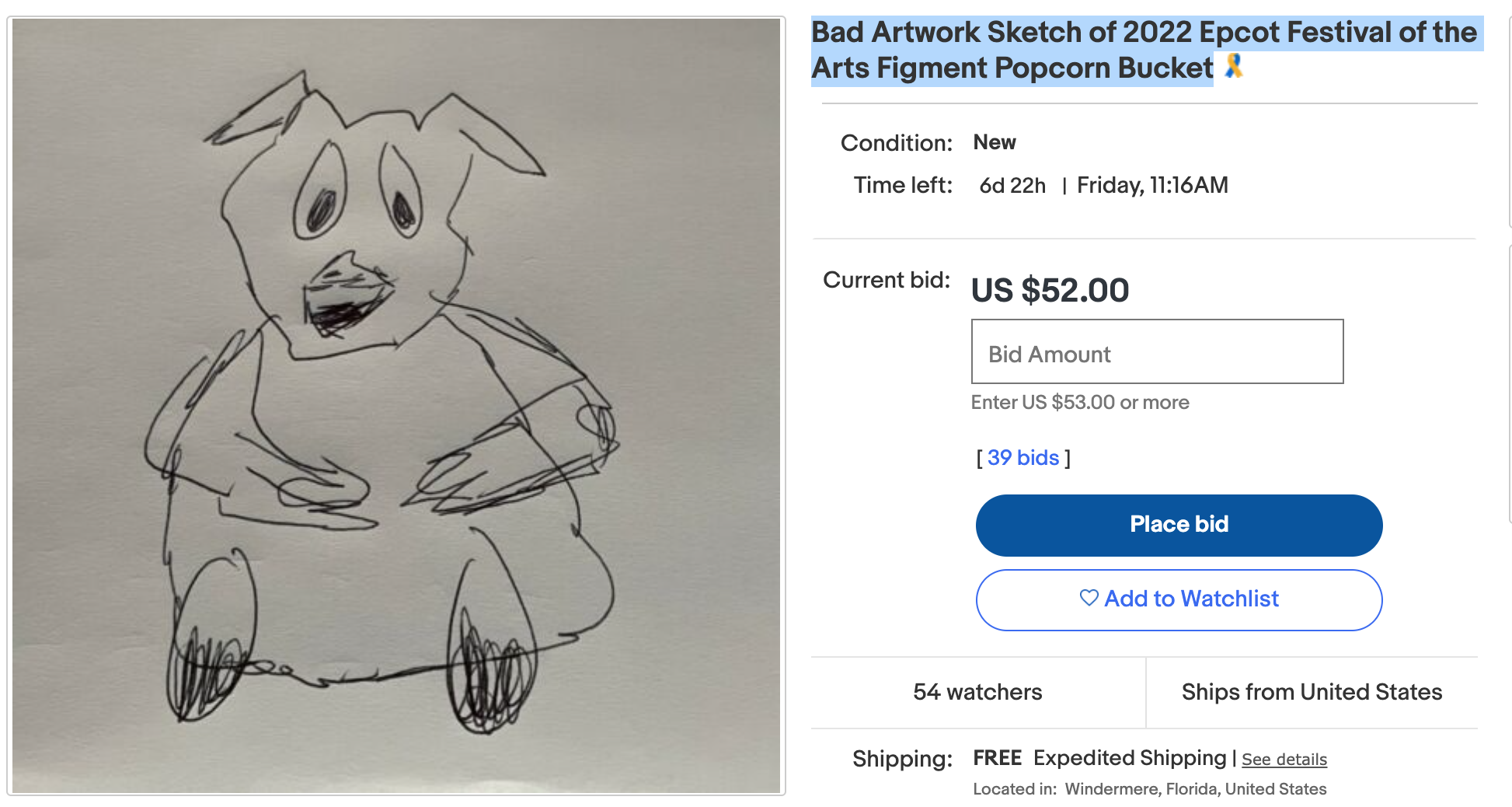The image size is (1512, 807).
Task: Click the Shipping label
Action: pos(902,759)
